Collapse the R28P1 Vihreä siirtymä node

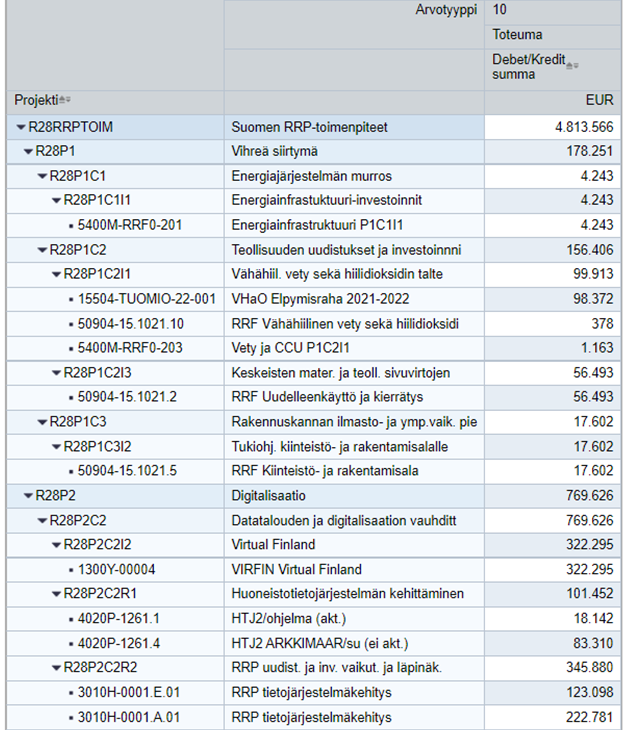pos(28,152)
